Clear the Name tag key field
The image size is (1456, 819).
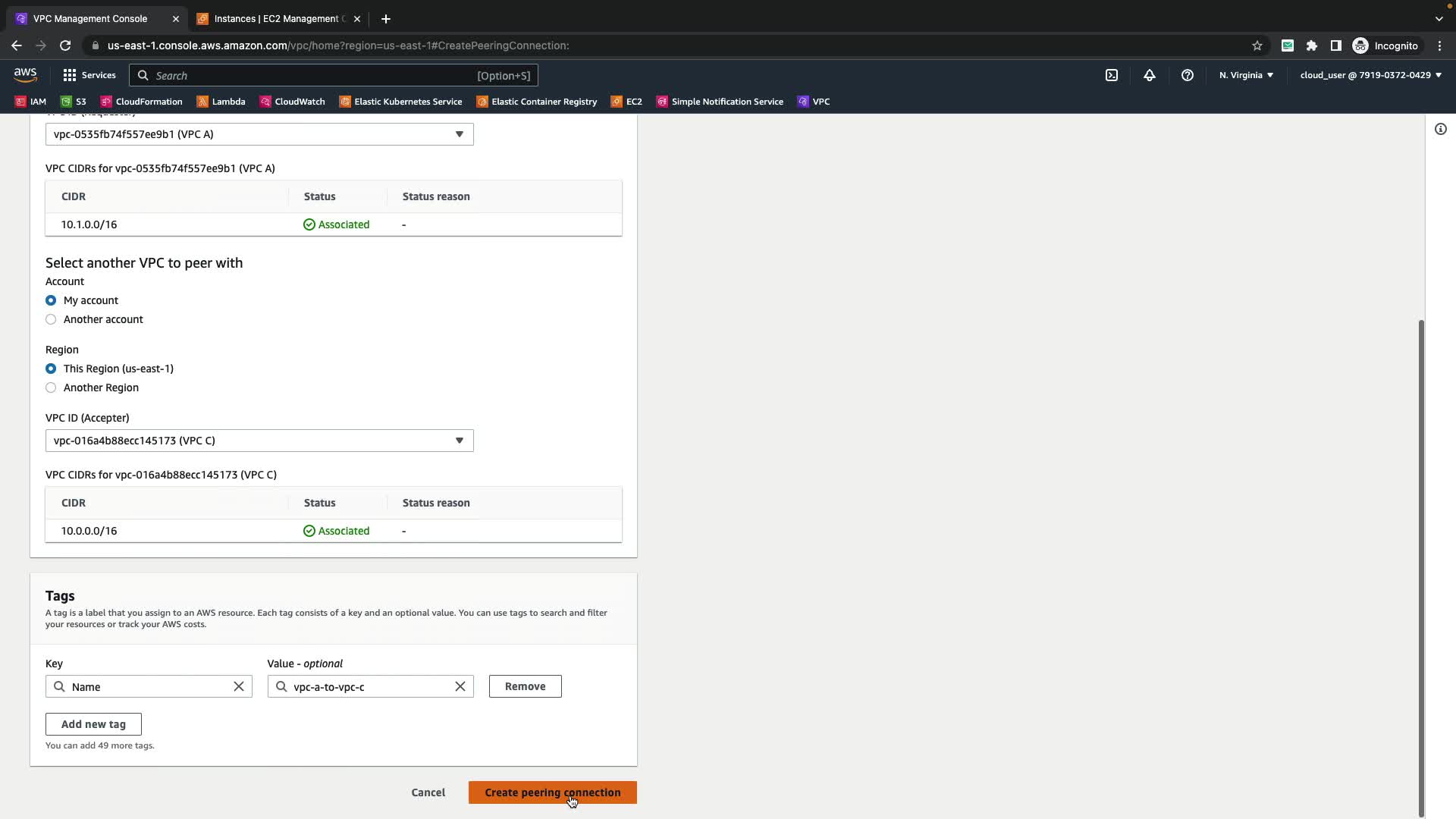238,686
